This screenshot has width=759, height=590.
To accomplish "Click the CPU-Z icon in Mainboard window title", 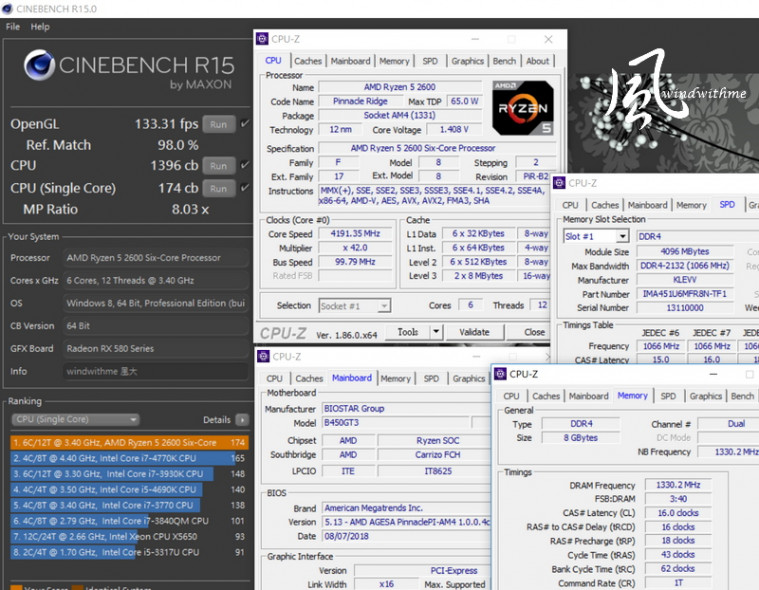I will [x=263, y=356].
